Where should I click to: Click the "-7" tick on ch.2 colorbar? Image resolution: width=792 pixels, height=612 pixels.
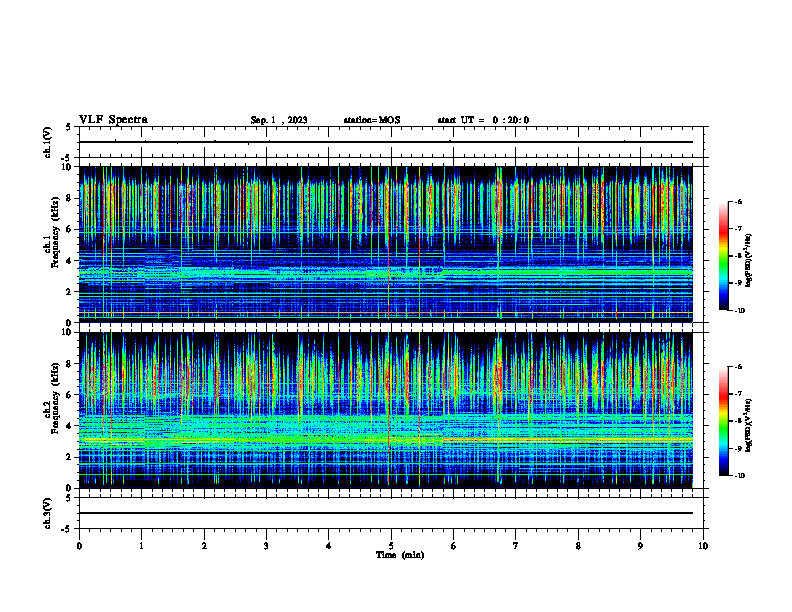point(738,394)
